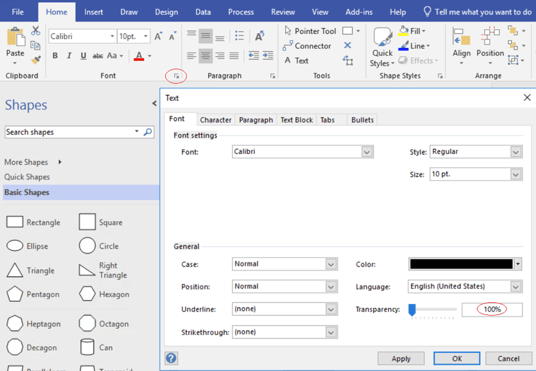Click the Group objects icon
Viewport: 536px width, 371px height.
tap(513, 60)
